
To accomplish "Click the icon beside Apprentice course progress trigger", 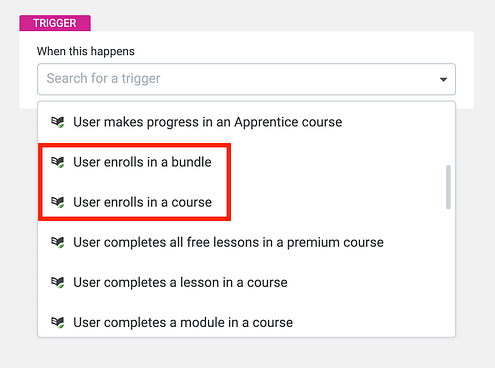I will (57, 122).
